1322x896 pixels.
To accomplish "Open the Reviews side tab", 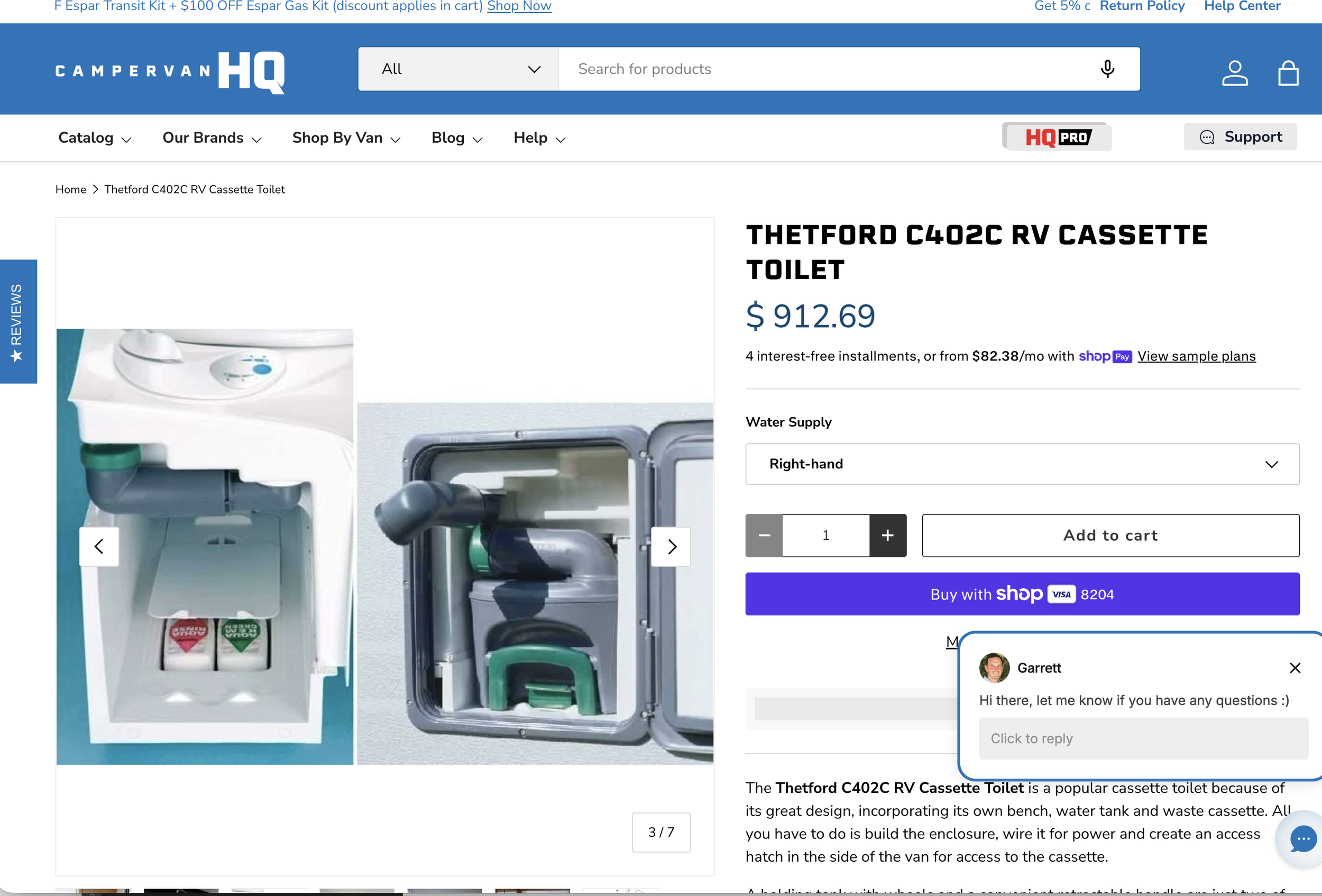I will [18, 321].
